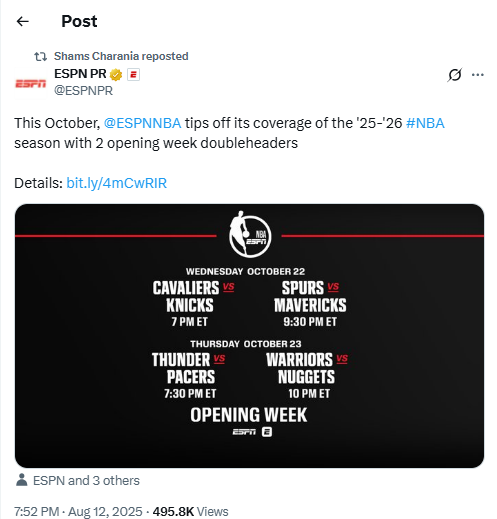The width and height of the screenshot is (497, 519).
Task: Click the @ESPNPR handle
Action: pos(83,91)
